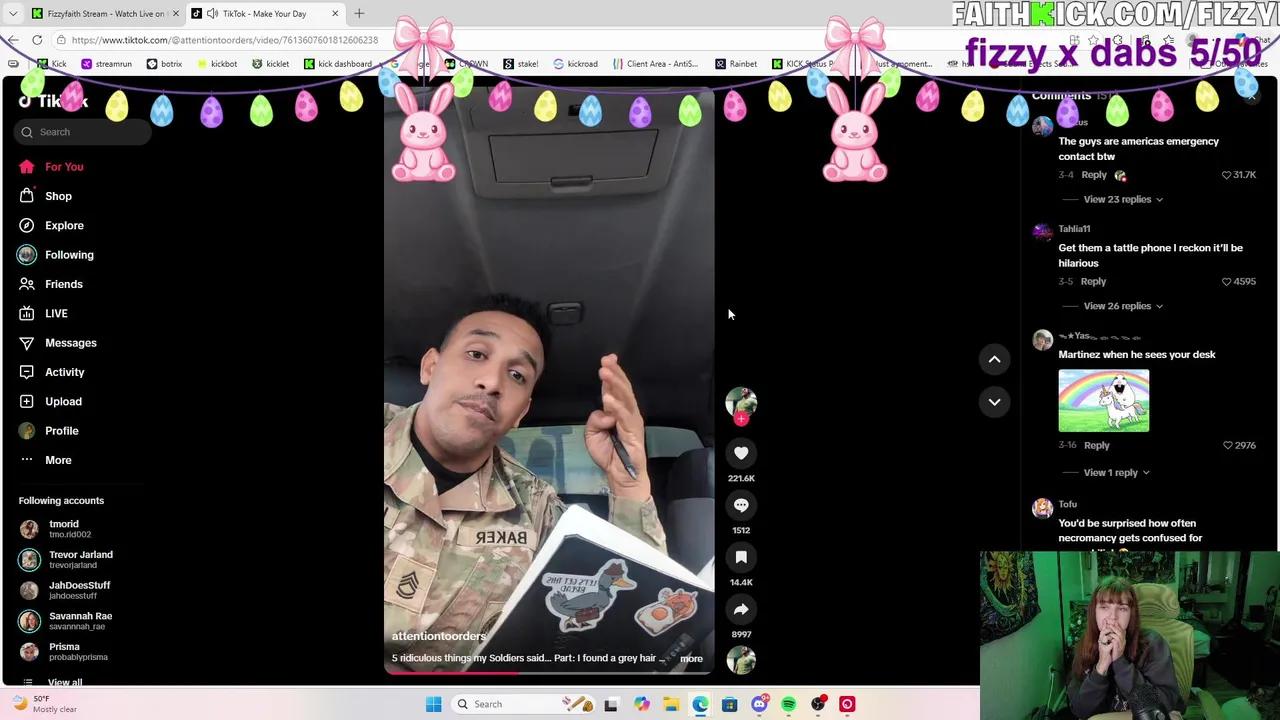1280x720 pixels.
Task: Bookmark the video using the save icon
Action: [x=741, y=557]
